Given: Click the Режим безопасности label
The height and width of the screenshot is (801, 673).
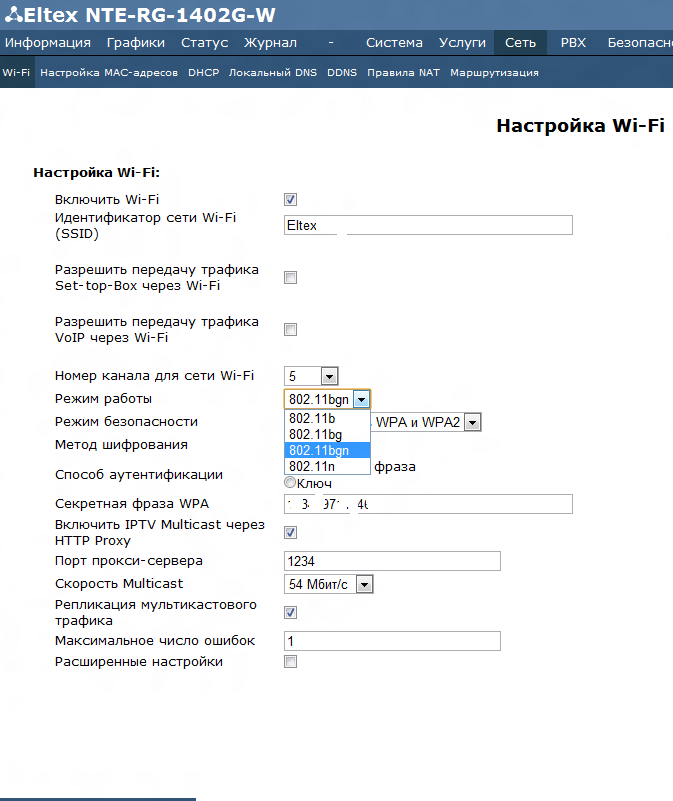Looking at the screenshot, I should [x=126, y=421].
